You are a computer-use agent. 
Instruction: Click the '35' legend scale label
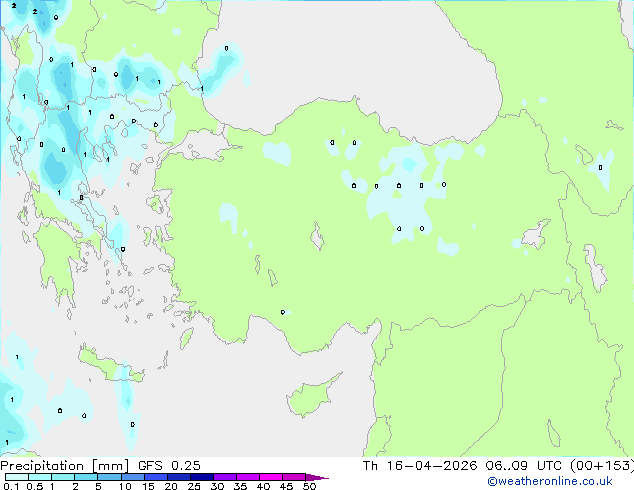click(240, 486)
